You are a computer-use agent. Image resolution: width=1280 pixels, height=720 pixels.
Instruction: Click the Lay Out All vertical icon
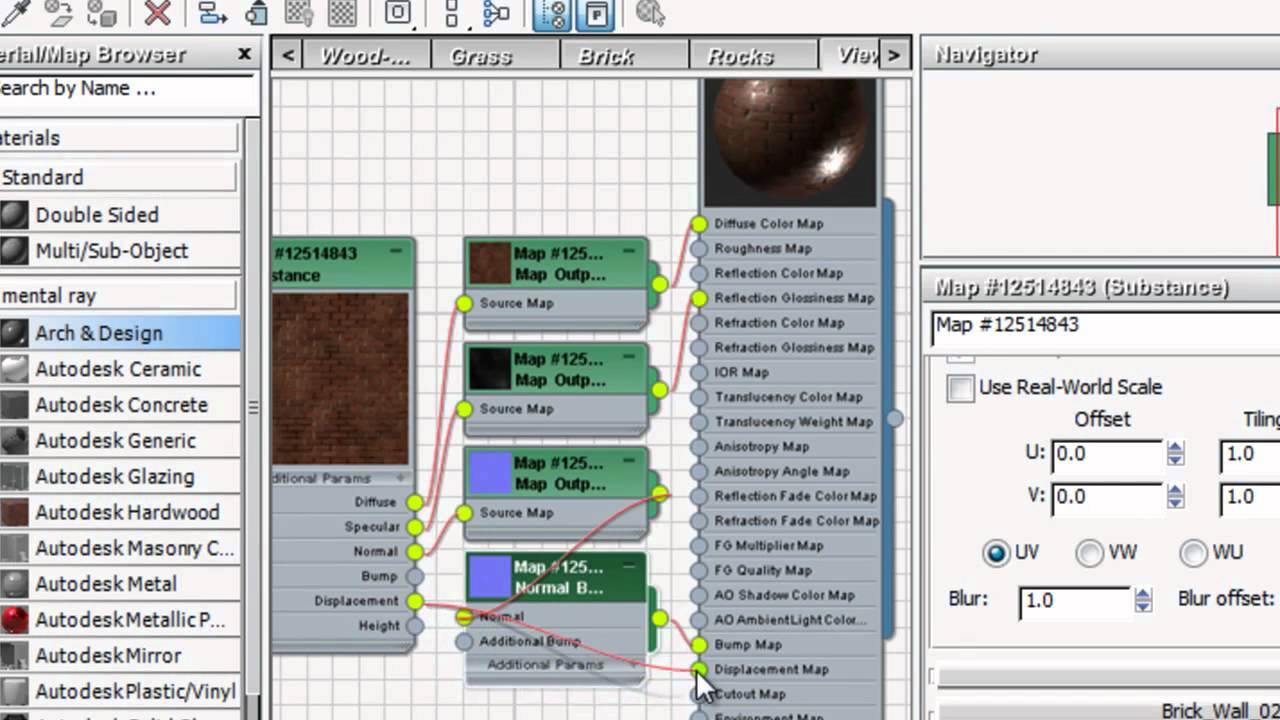tap(452, 12)
